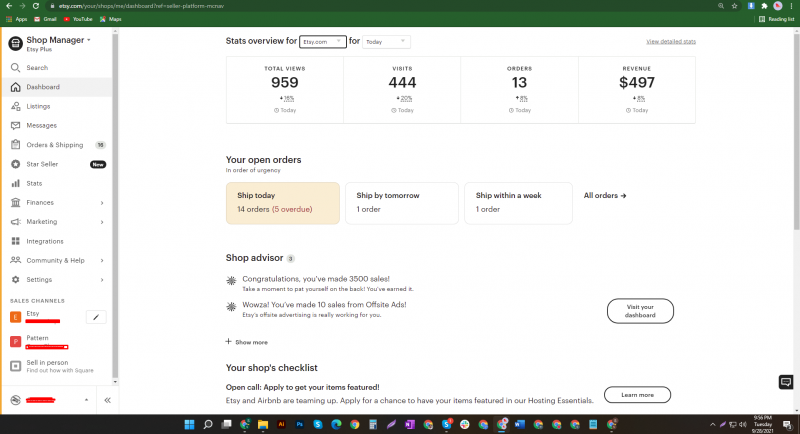The width and height of the screenshot is (800, 434).
Task: Click the Community & Help people icon
Action: click(x=16, y=260)
